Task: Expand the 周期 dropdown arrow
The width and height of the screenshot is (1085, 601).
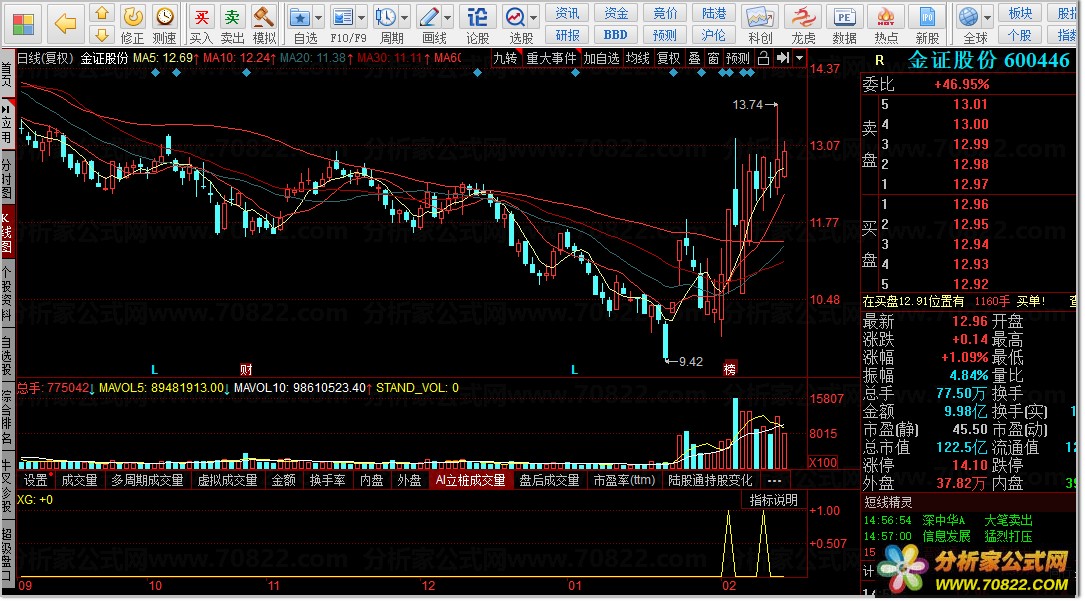Action: coord(404,18)
